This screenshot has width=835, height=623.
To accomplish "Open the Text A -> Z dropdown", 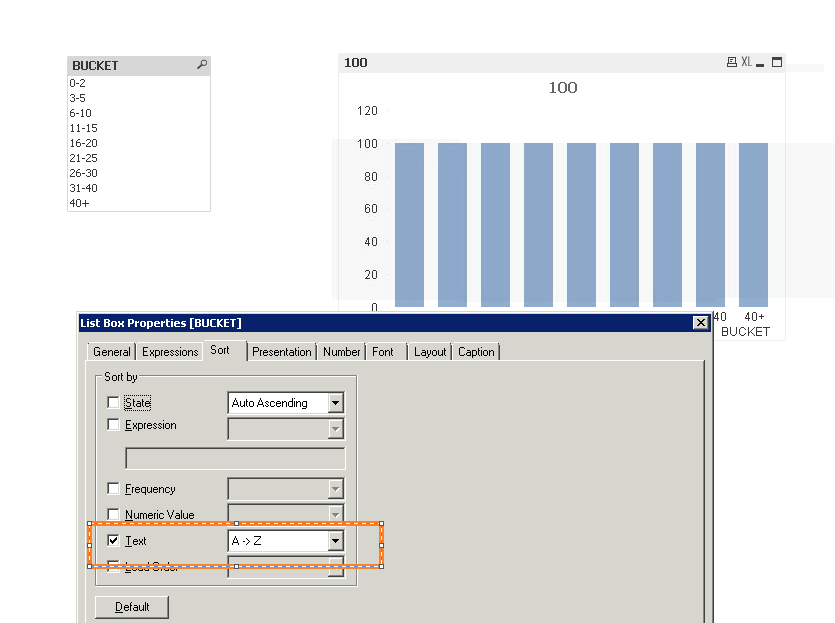I will [x=335, y=541].
